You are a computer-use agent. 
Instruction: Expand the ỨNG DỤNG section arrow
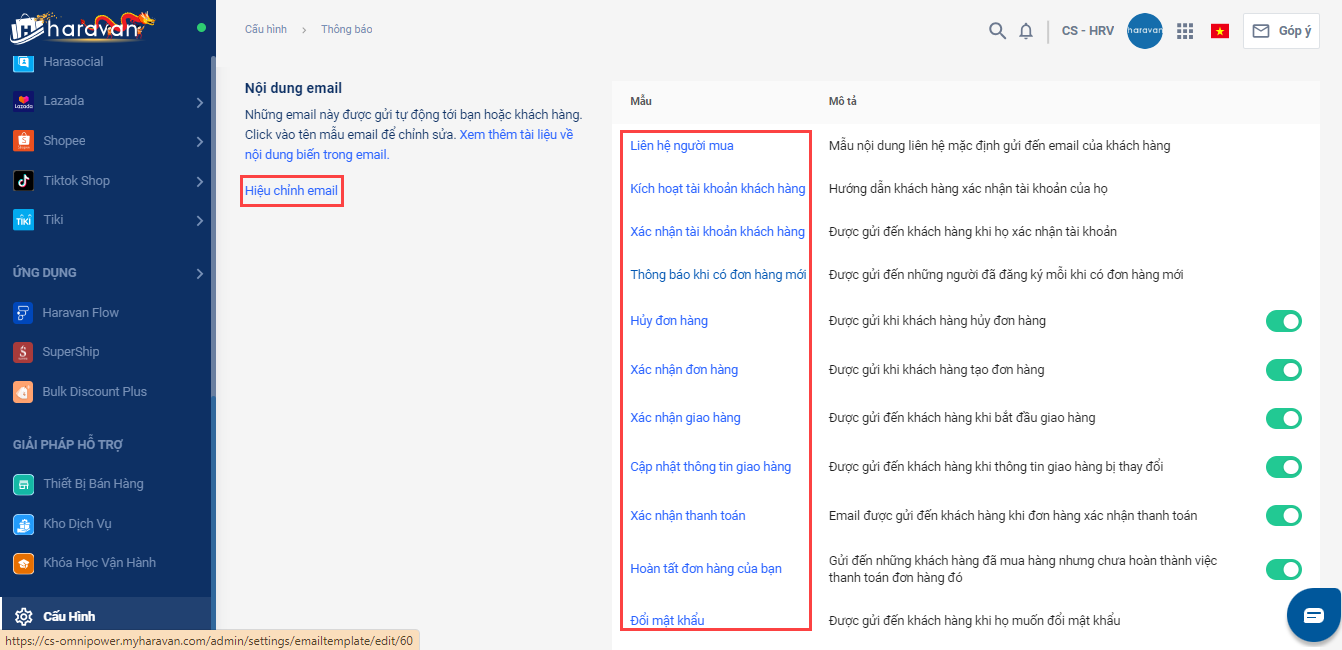pos(199,273)
